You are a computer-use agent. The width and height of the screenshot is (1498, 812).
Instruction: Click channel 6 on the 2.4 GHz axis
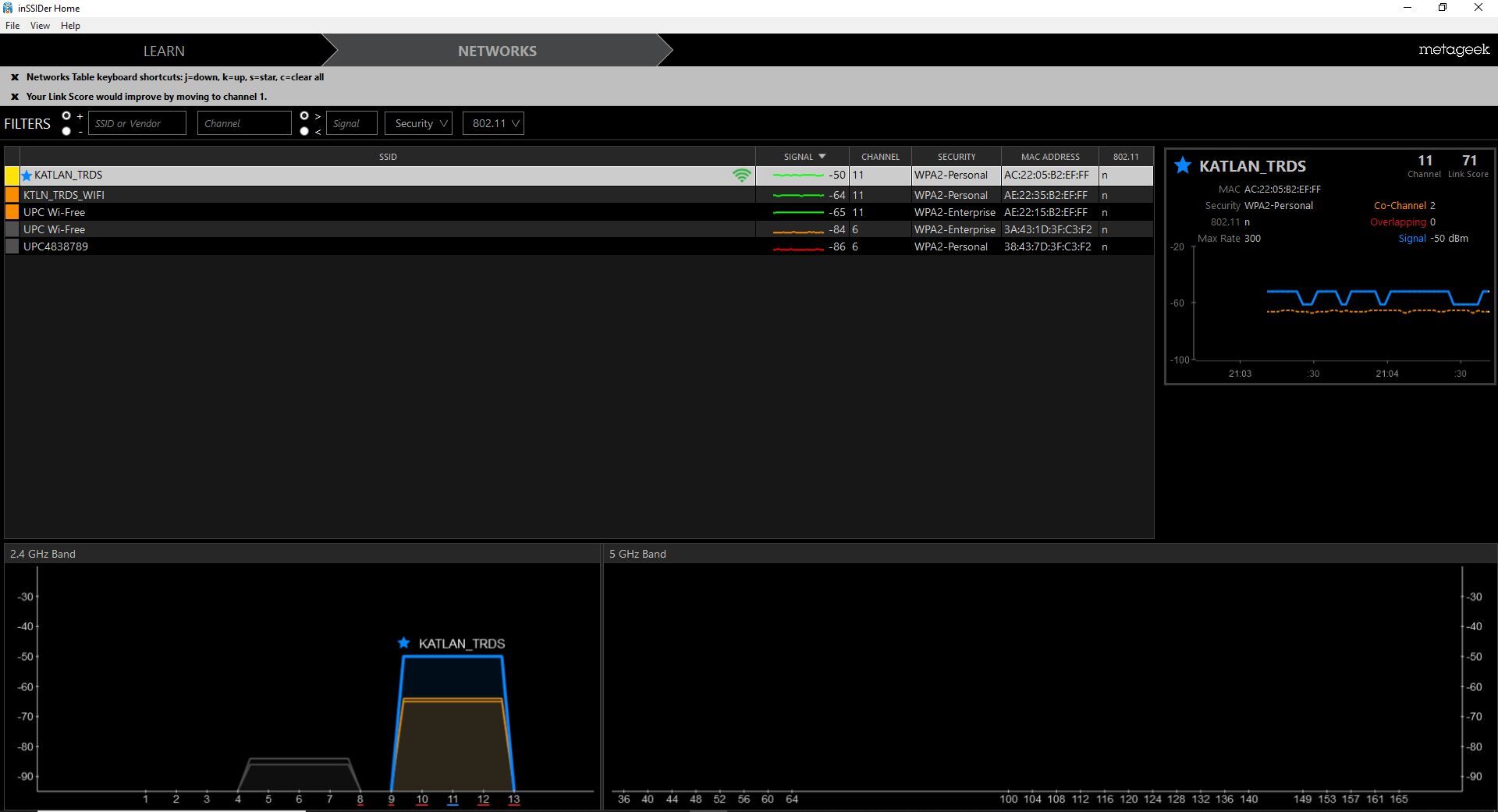pos(299,799)
